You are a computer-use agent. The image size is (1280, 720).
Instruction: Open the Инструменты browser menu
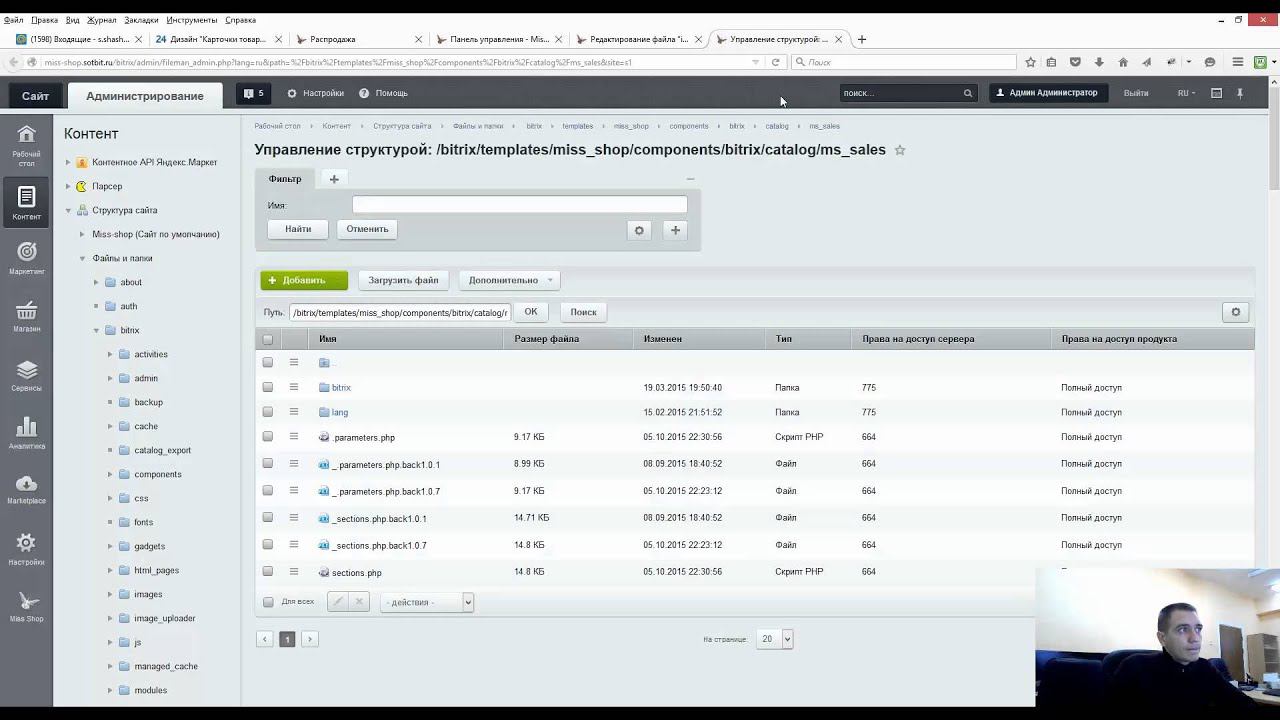pyautogui.click(x=192, y=20)
